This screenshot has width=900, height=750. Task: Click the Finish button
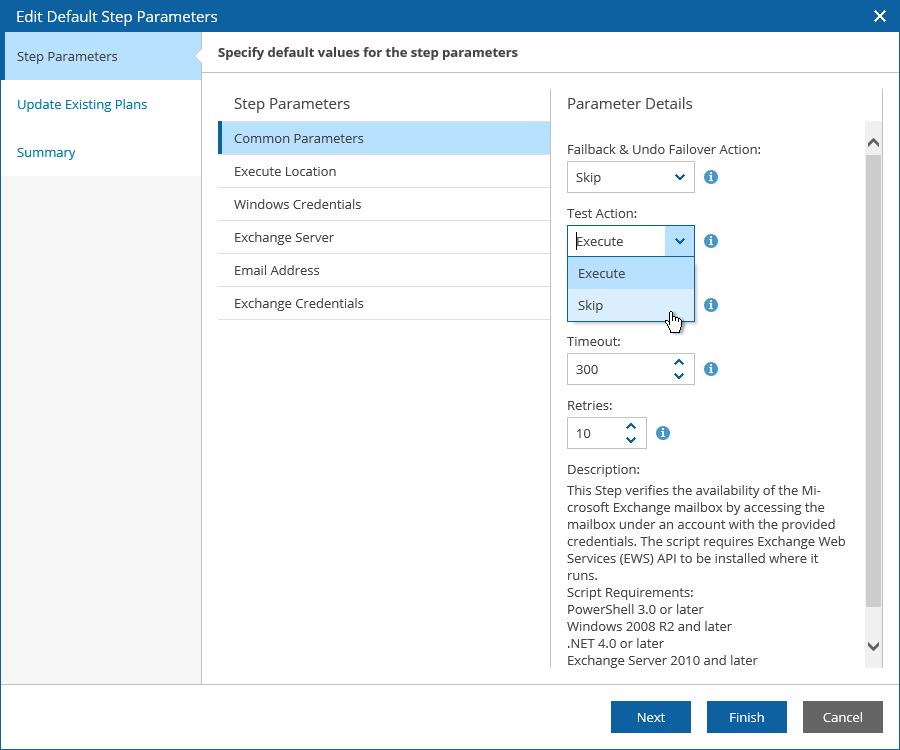coord(746,717)
